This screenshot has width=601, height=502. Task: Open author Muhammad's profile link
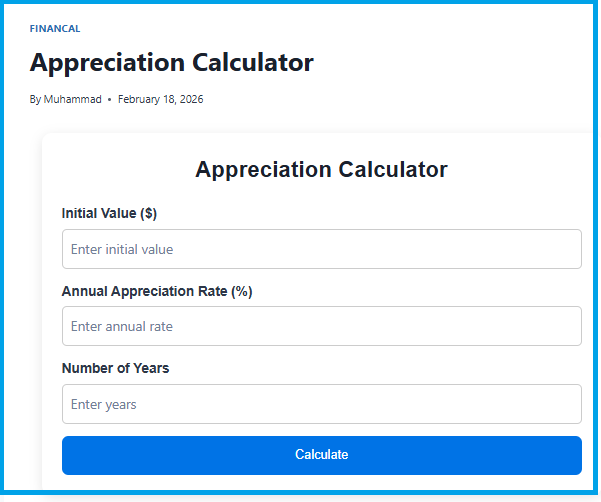click(72, 99)
